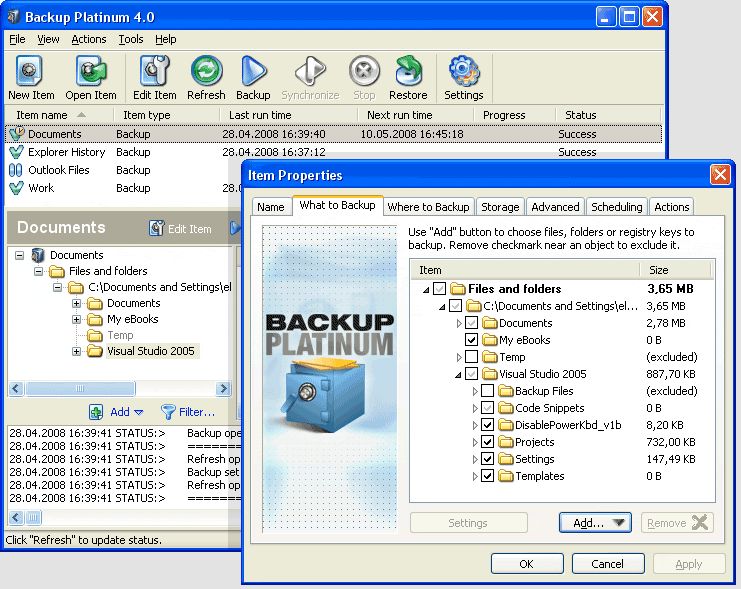Viewport: 741px width, 589px height.
Task: Uncheck the Settings folder checkbox in tree
Action: tap(487, 459)
